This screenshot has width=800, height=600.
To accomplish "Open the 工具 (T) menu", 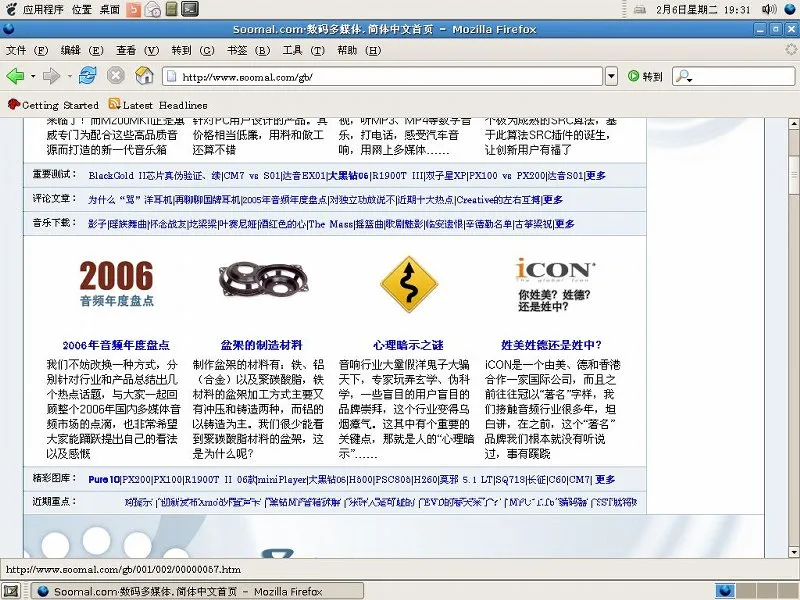I will [304, 50].
